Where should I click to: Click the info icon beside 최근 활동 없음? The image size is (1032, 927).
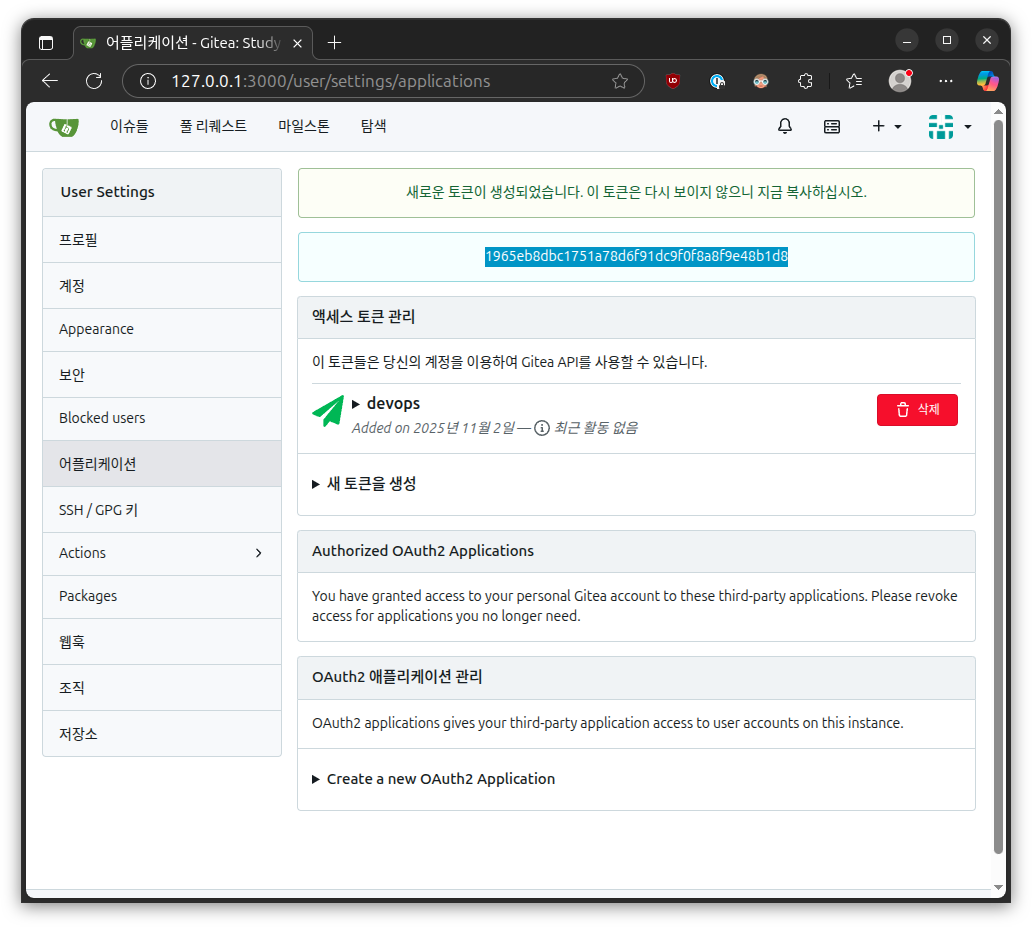tap(542, 428)
